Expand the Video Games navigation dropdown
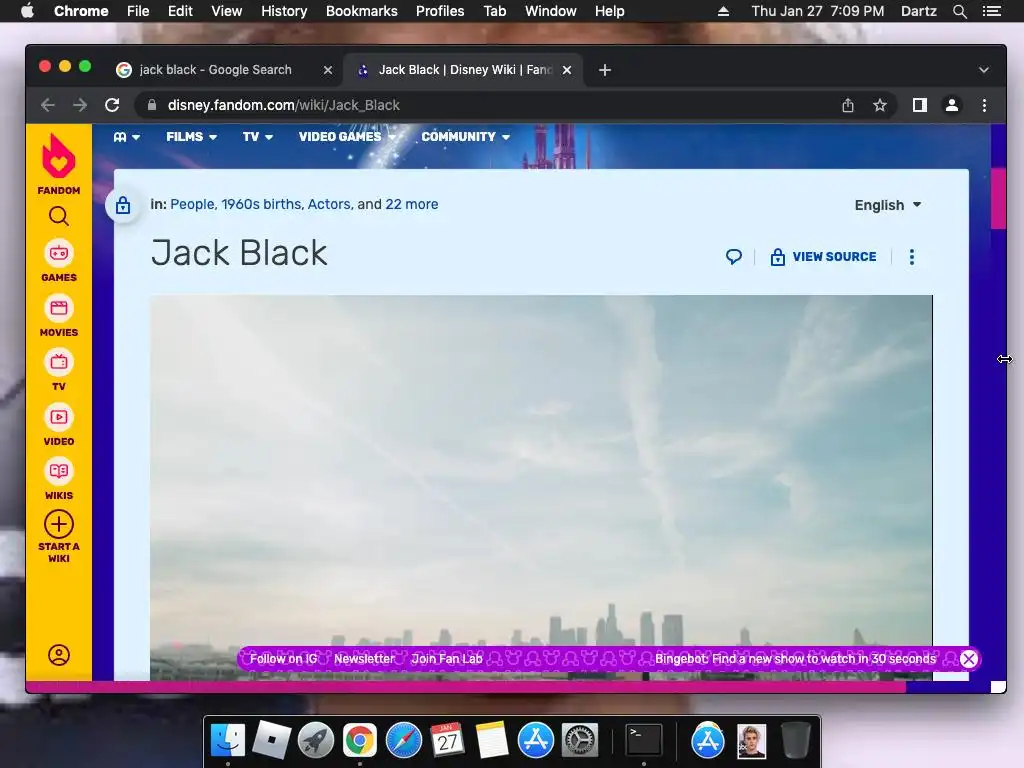This screenshot has width=1024, height=768. click(347, 136)
